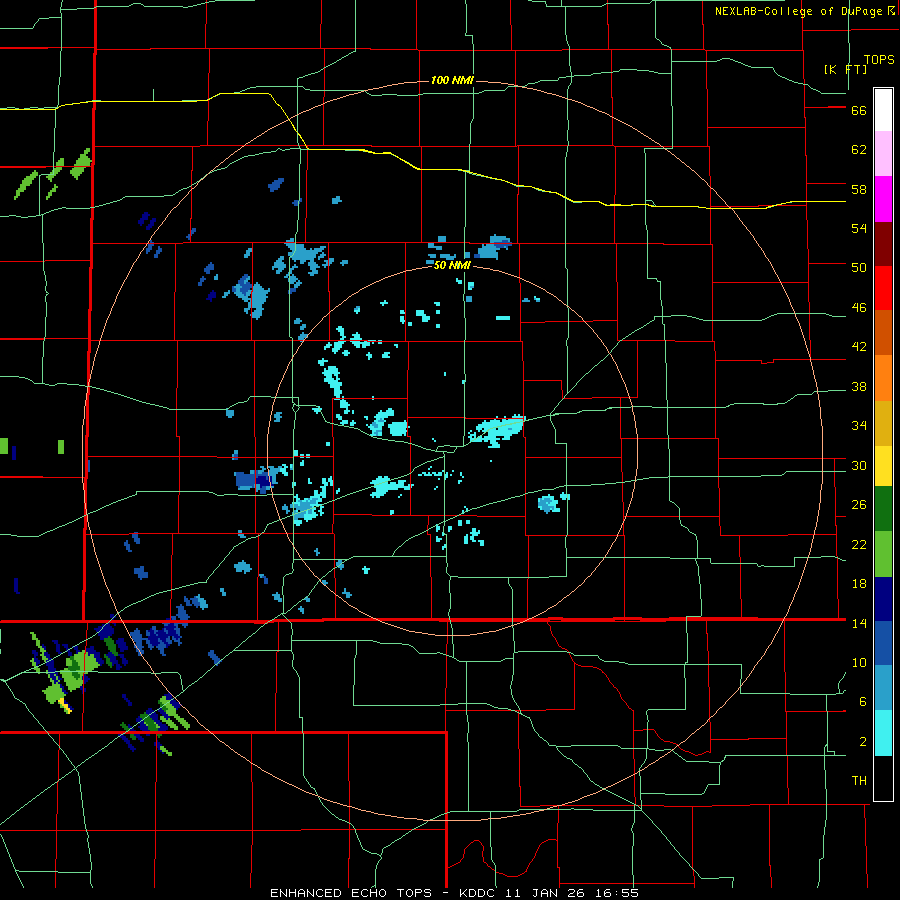Click the legend value 46
The width and height of the screenshot is (900, 900).
859,308
